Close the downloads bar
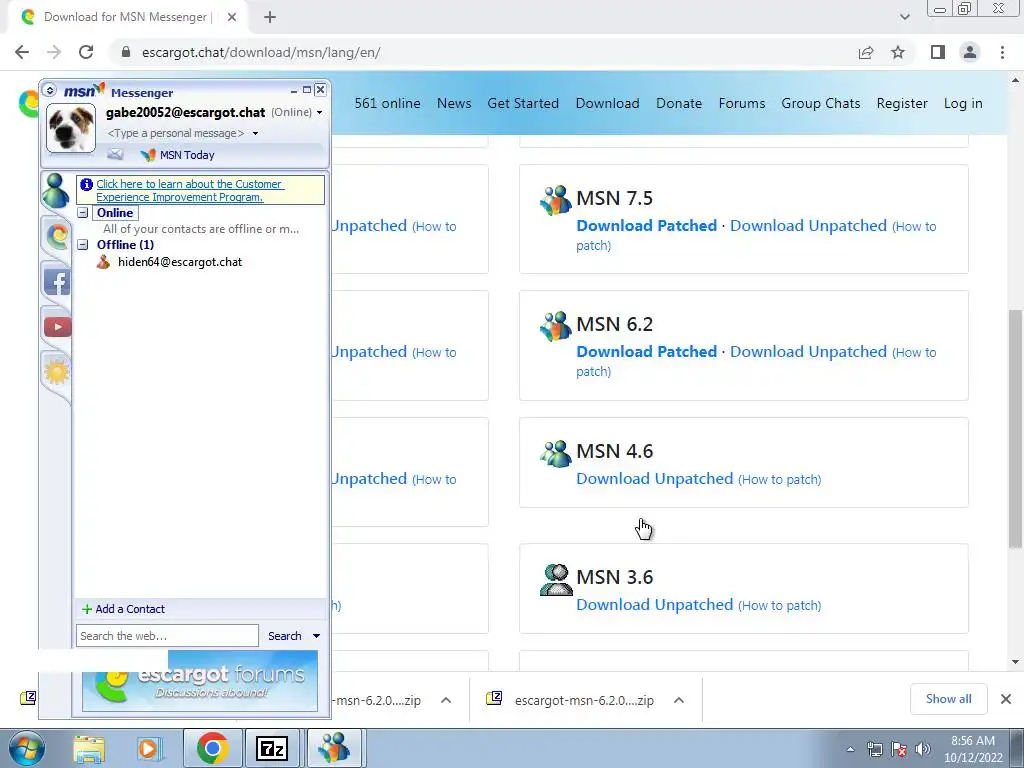This screenshot has width=1024, height=768. tap(1006, 699)
